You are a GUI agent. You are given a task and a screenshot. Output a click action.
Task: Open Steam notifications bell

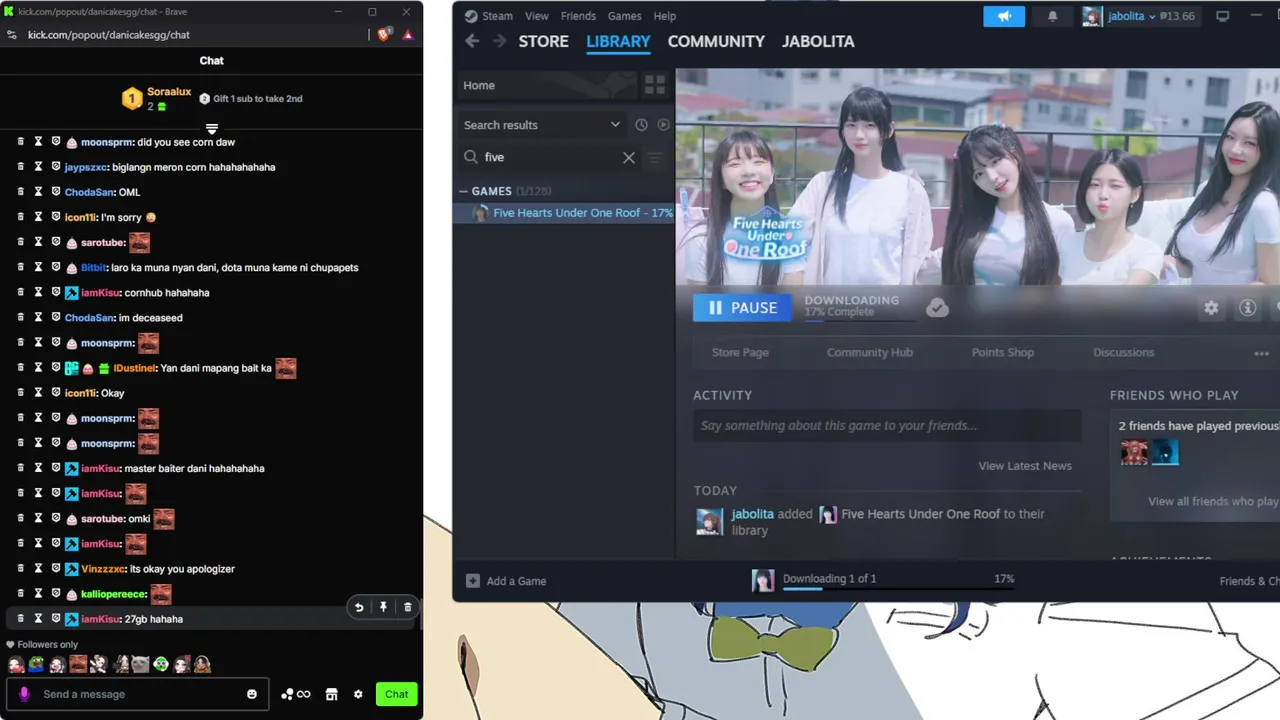(1053, 16)
